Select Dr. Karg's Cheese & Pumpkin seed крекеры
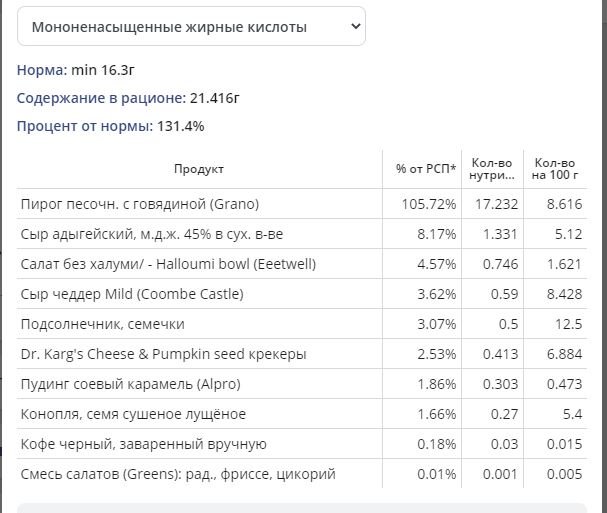 tap(302, 354)
